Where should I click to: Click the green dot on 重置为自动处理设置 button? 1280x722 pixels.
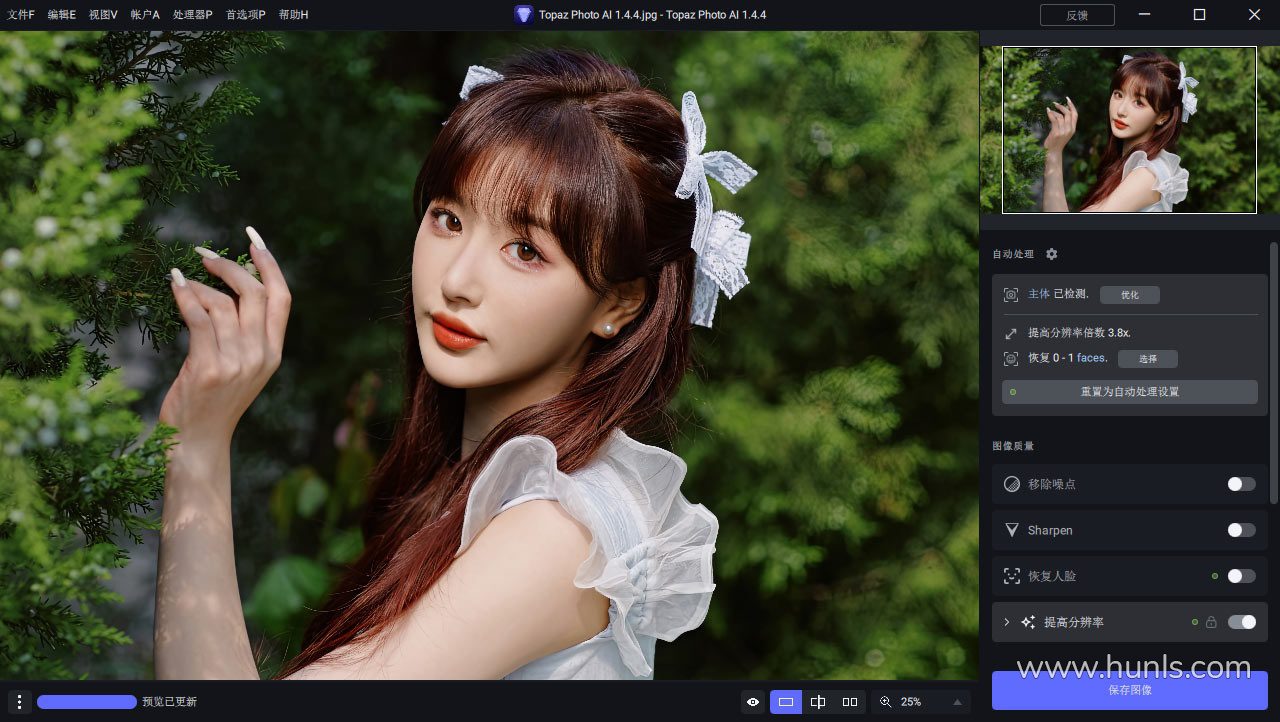[x=1013, y=392]
